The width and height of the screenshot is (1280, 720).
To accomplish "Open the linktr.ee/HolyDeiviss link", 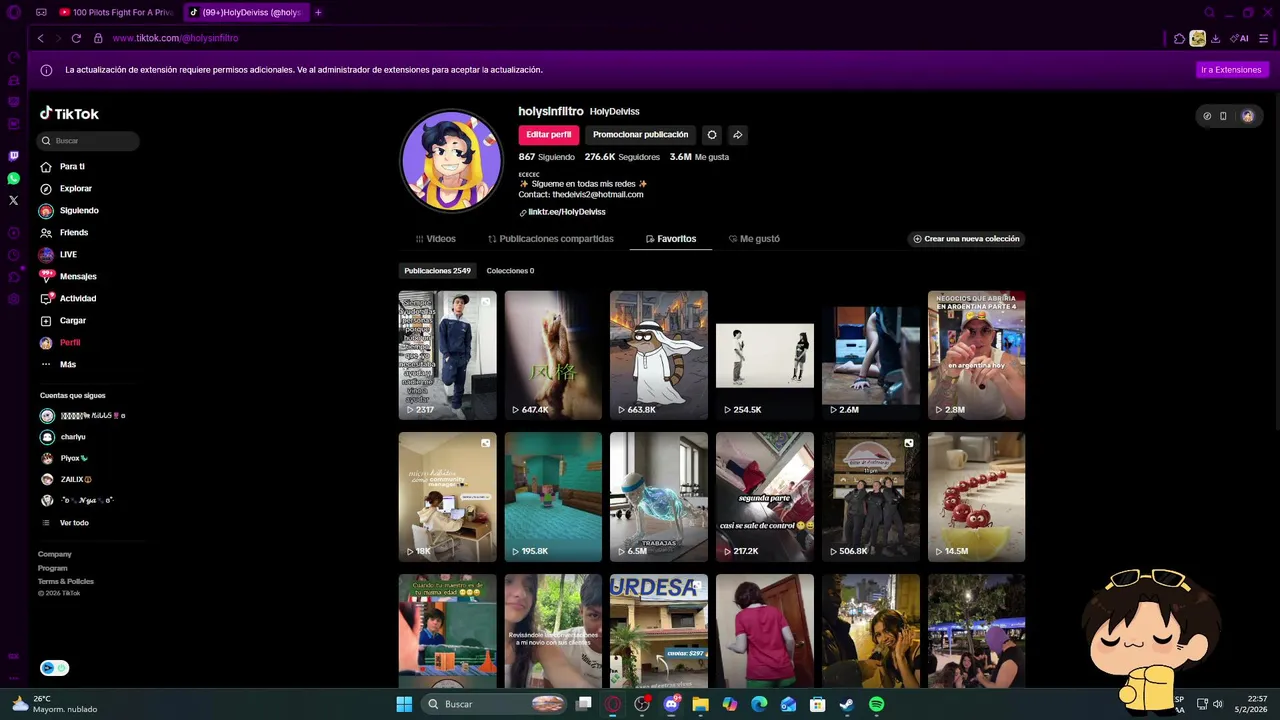I will tap(567, 212).
